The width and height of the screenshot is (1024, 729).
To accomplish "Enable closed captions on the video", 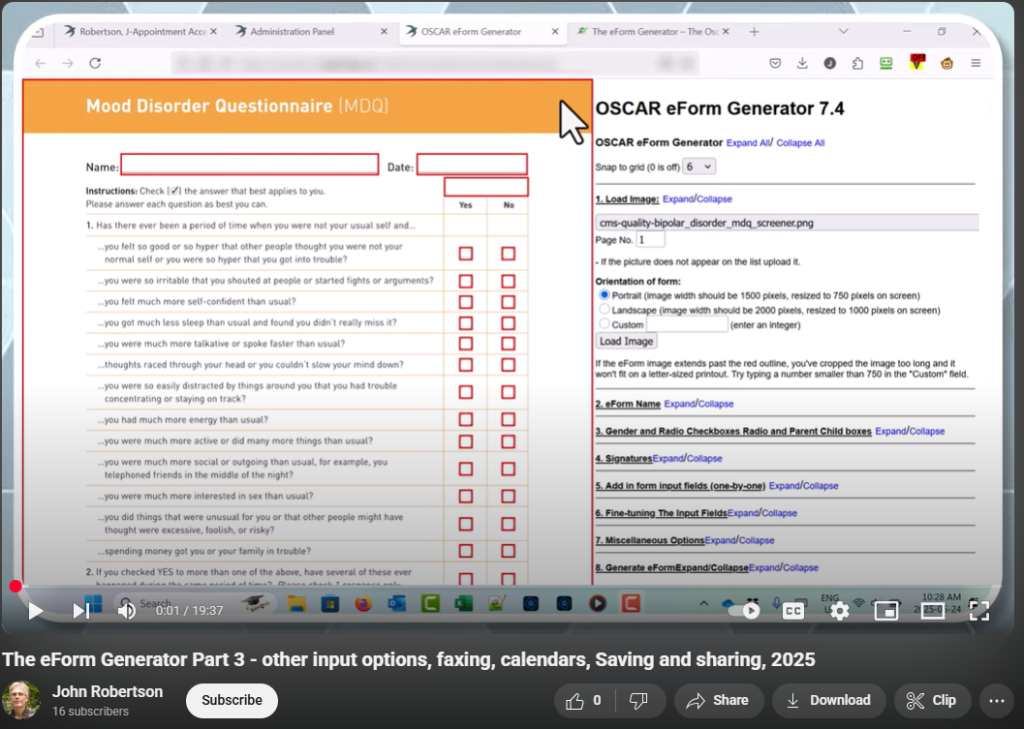I will (x=793, y=610).
